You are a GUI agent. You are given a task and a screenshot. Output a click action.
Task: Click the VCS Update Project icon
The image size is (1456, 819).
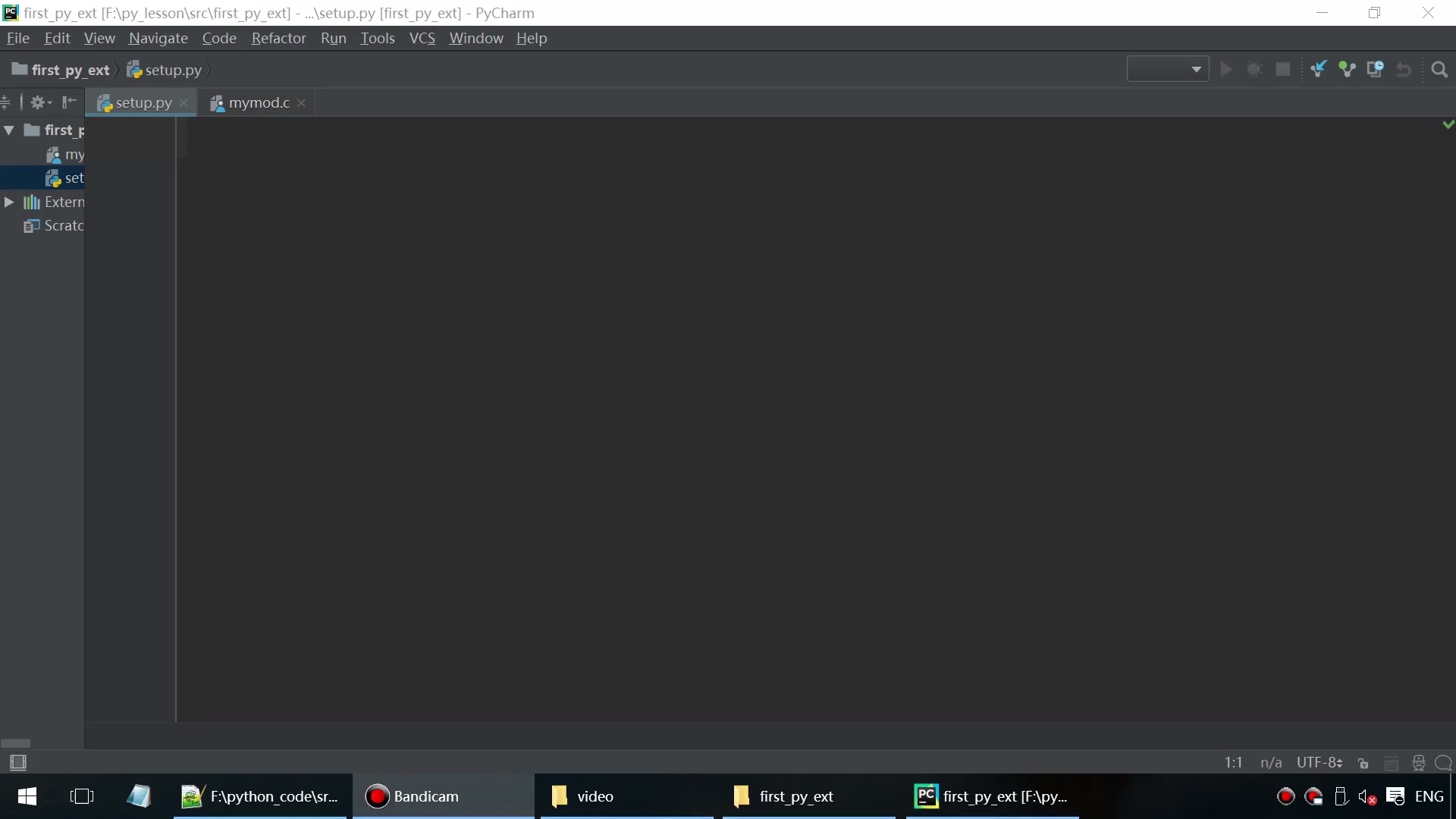pyautogui.click(x=1318, y=70)
